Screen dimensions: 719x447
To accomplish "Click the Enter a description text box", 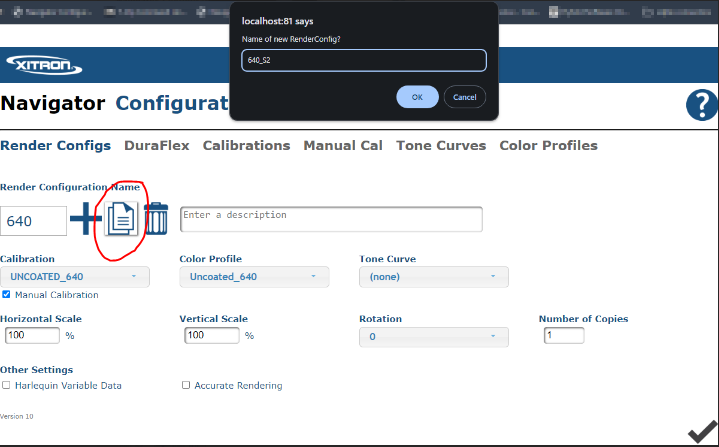I will coord(332,219).
